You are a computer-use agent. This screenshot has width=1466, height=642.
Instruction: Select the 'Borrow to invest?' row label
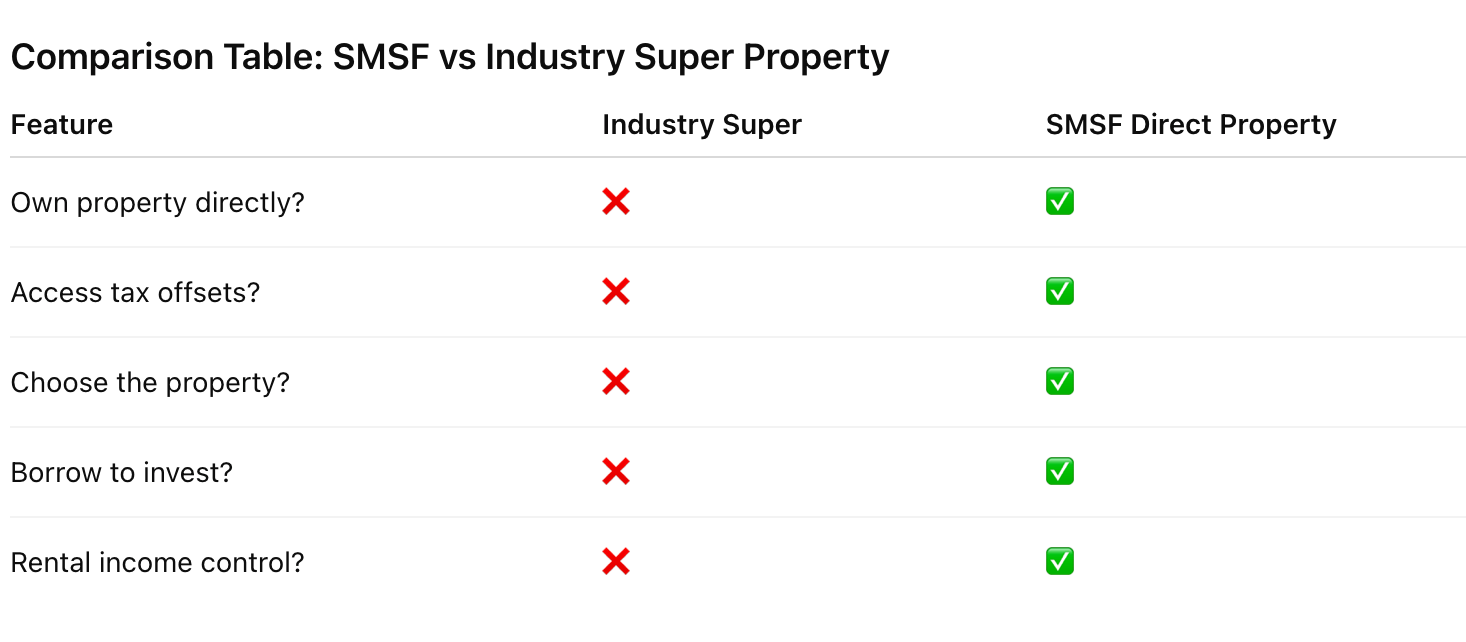[x=122, y=472]
